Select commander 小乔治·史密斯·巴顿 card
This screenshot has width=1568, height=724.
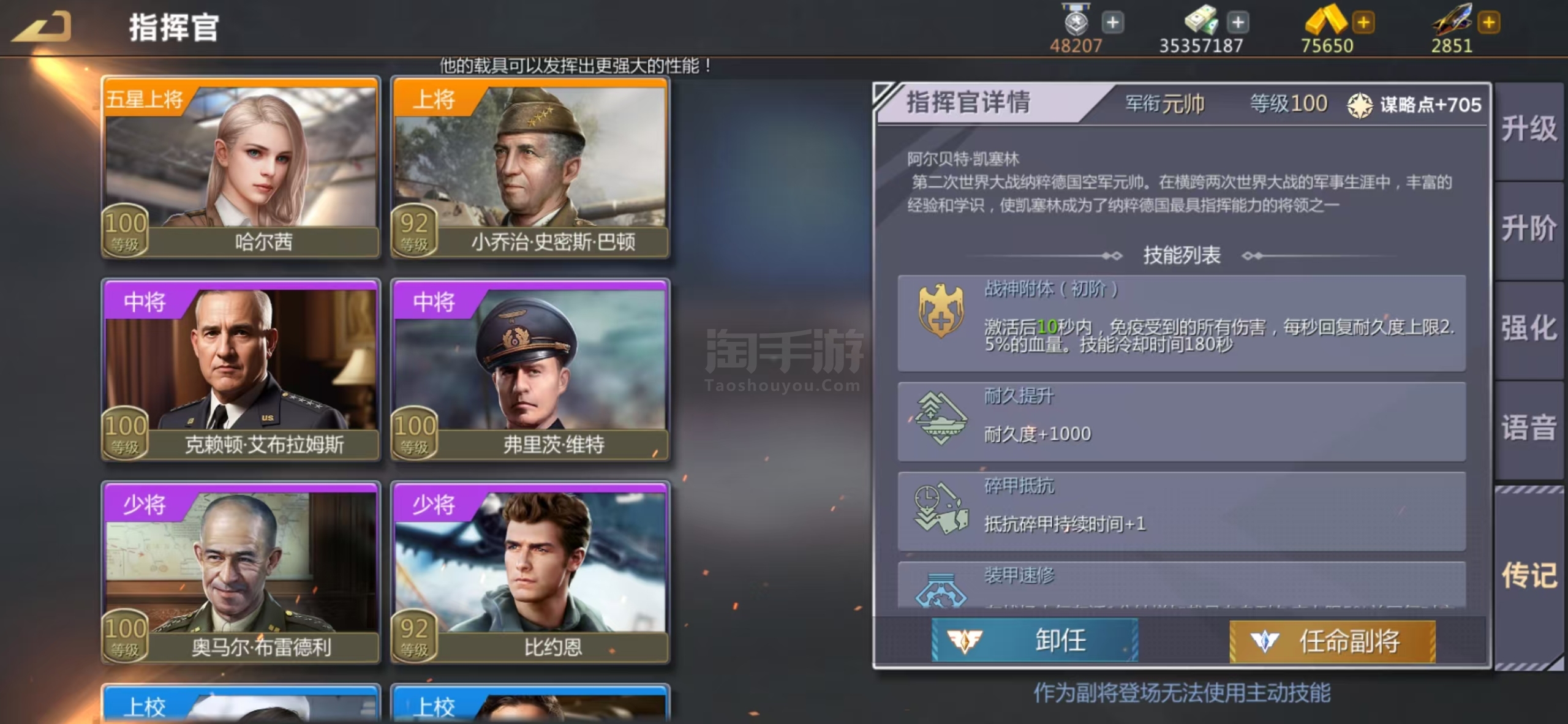point(530,167)
